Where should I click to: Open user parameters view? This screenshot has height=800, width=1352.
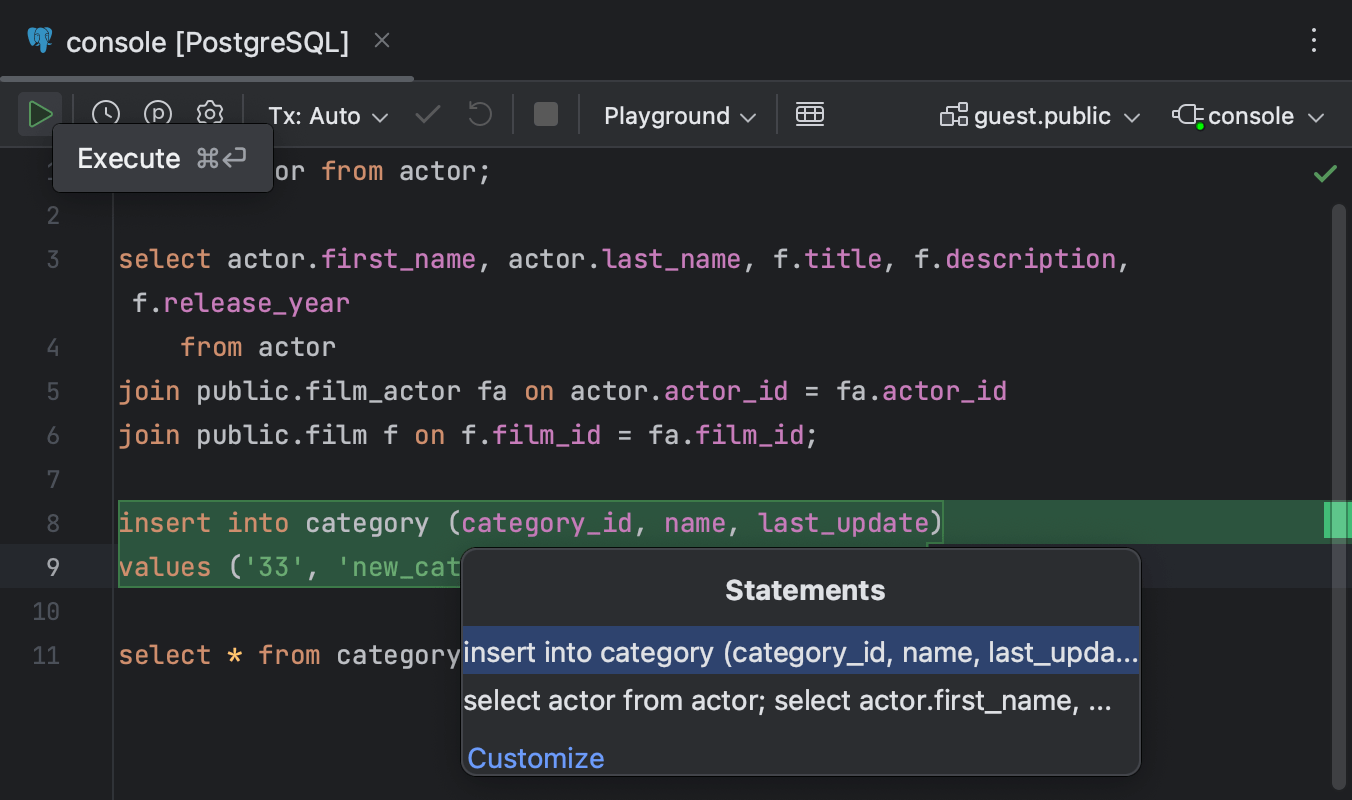[x=158, y=114]
